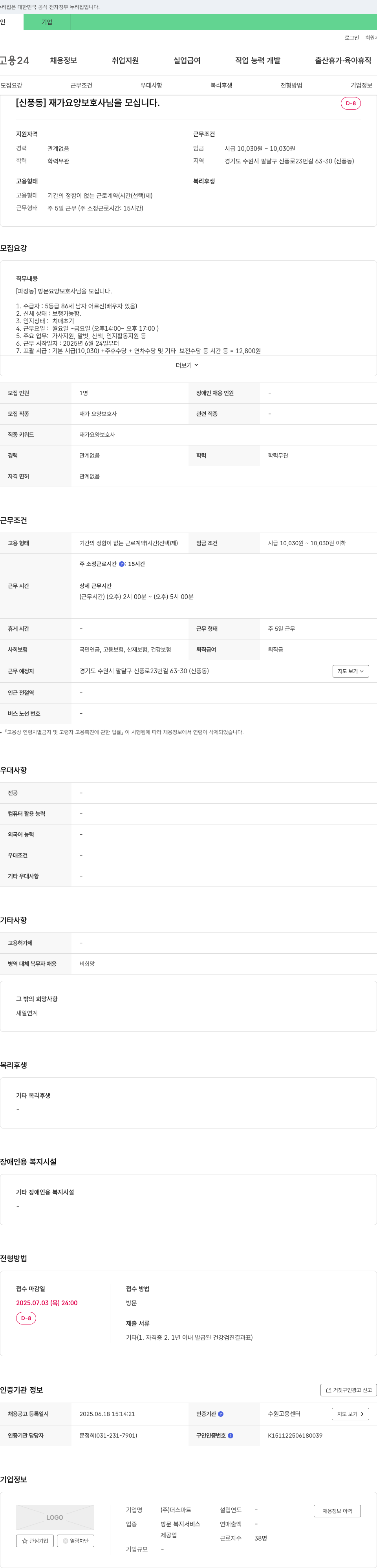This screenshot has height=1568, width=377.
Task: Expand job description with 더보기
Action: tap(188, 365)
